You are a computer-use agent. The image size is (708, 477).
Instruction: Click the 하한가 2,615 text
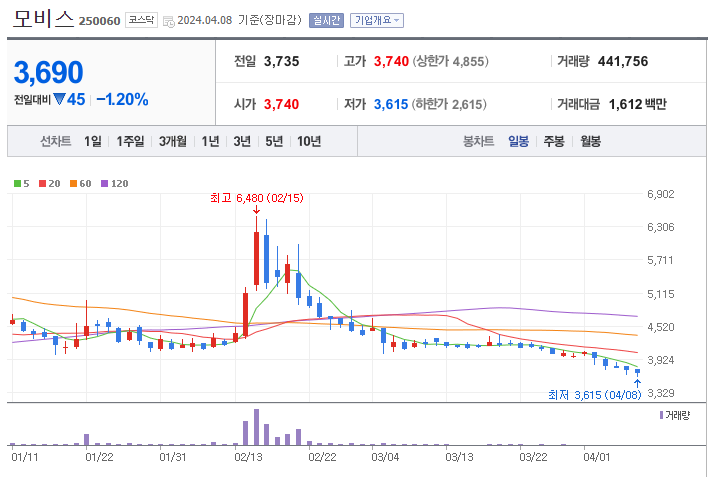click(449, 104)
